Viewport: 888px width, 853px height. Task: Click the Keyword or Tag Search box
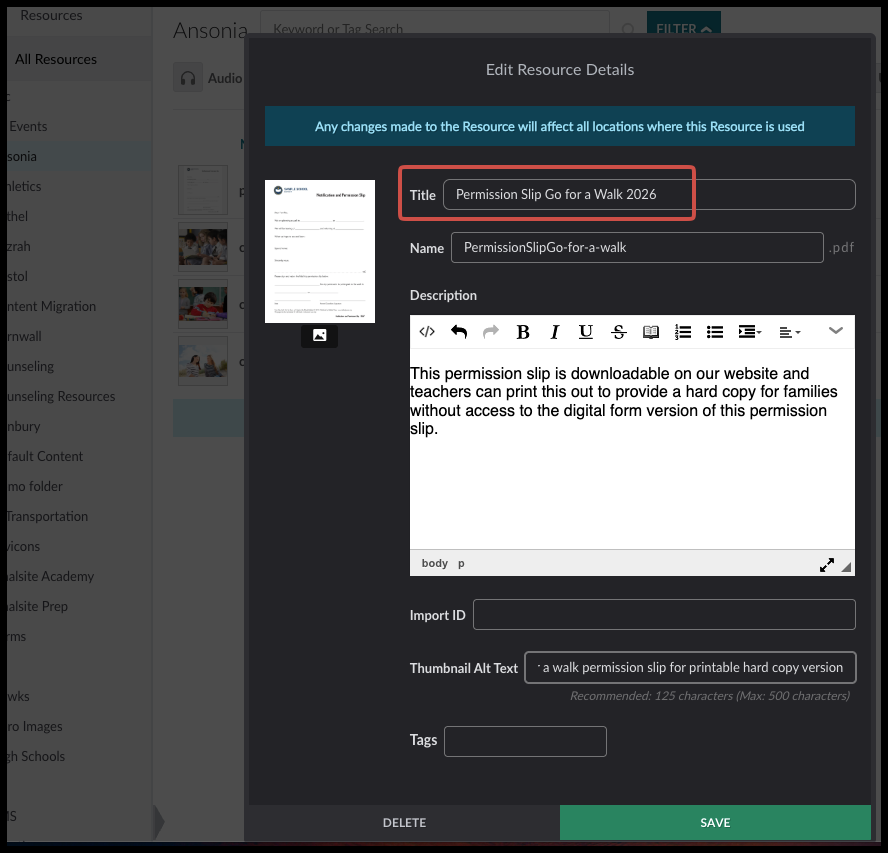(434, 23)
